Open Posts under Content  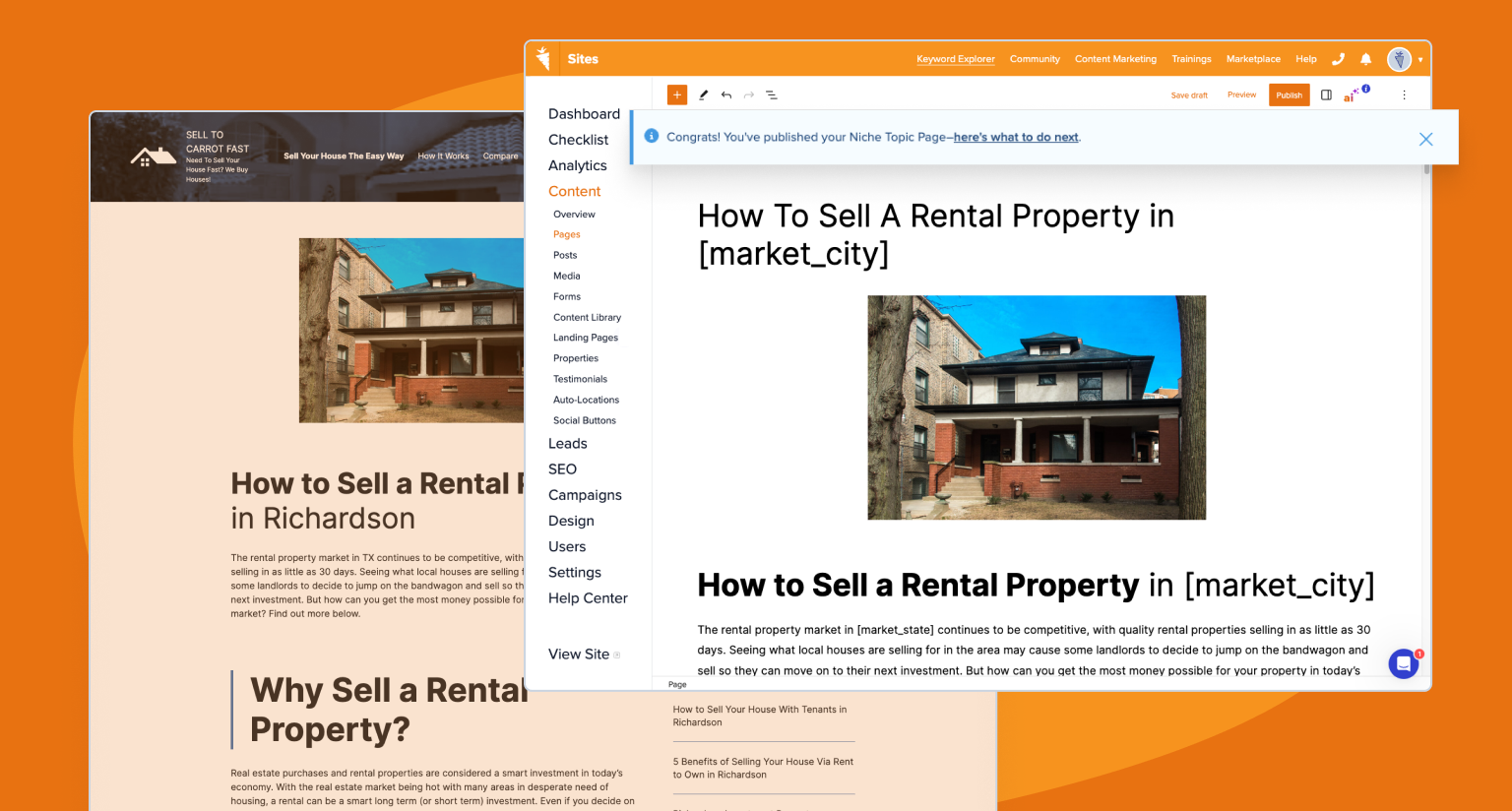click(x=565, y=255)
